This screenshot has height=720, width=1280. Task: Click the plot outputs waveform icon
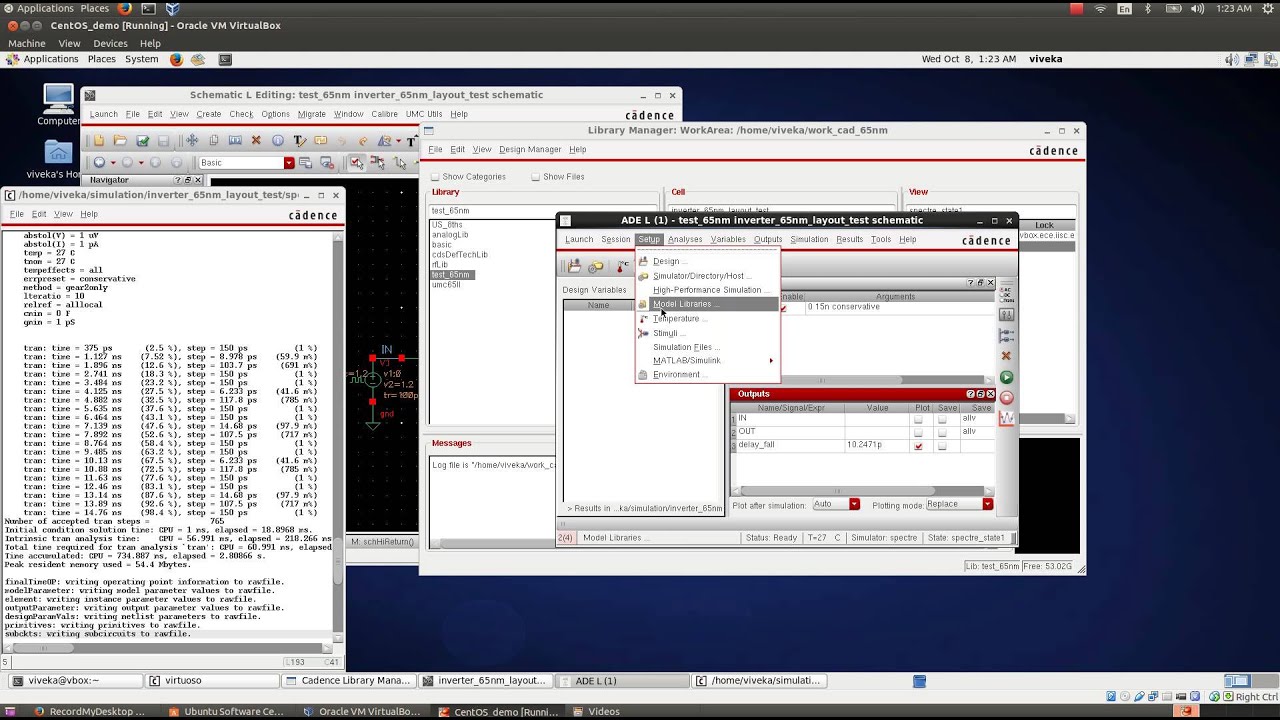(1006, 418)
